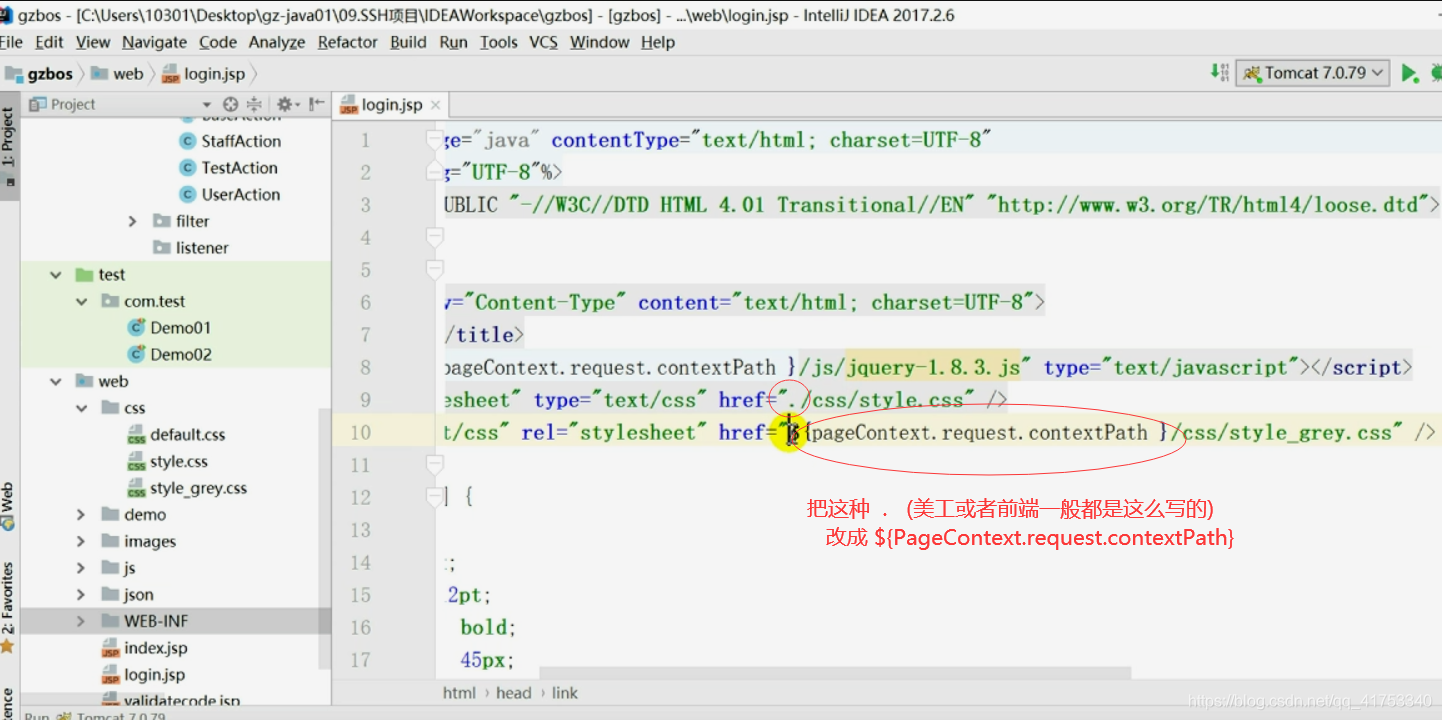Collapse all nodes in Project panel

254,104
